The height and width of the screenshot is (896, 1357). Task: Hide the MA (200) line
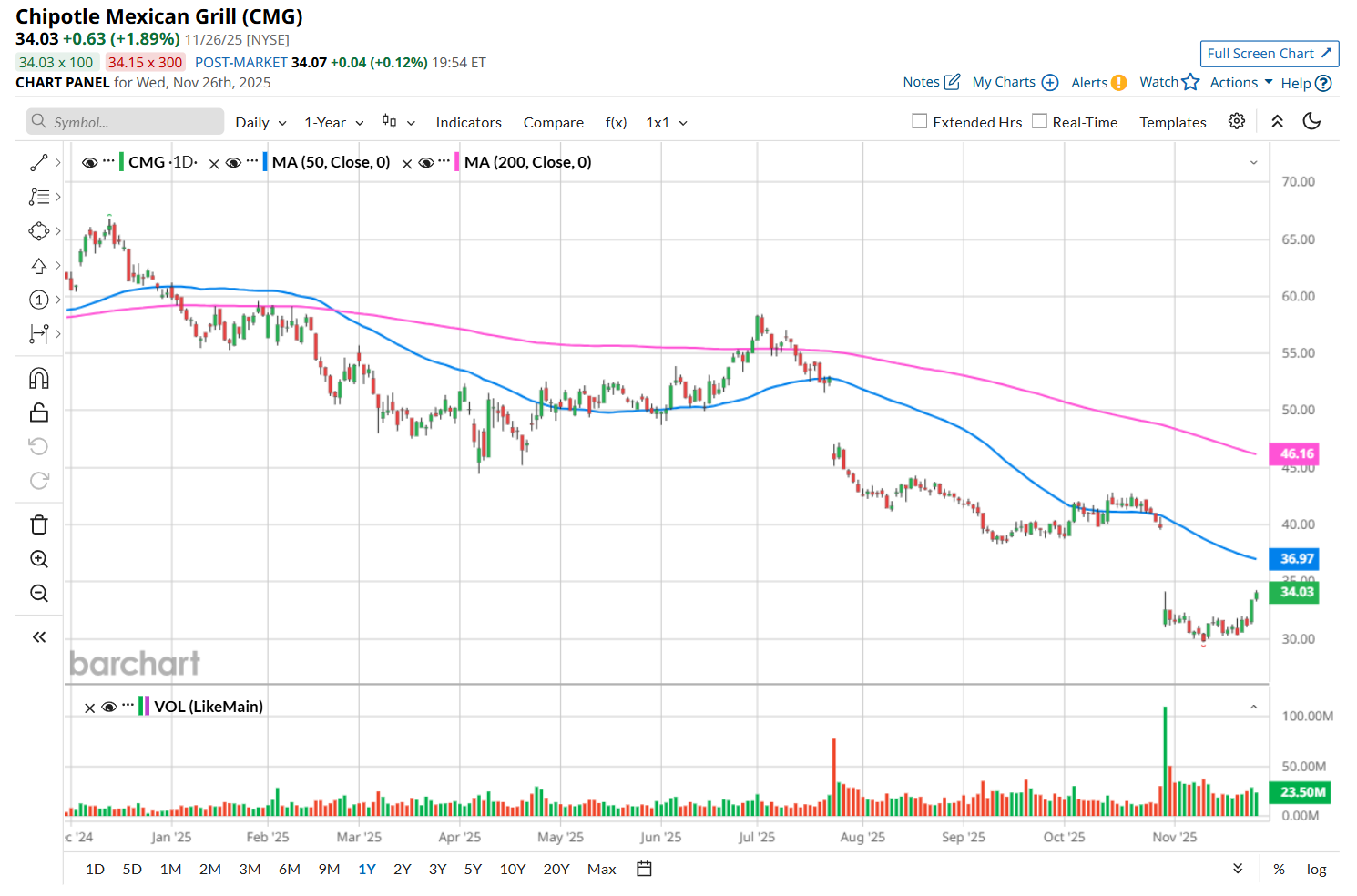click(x=426, y=162)
